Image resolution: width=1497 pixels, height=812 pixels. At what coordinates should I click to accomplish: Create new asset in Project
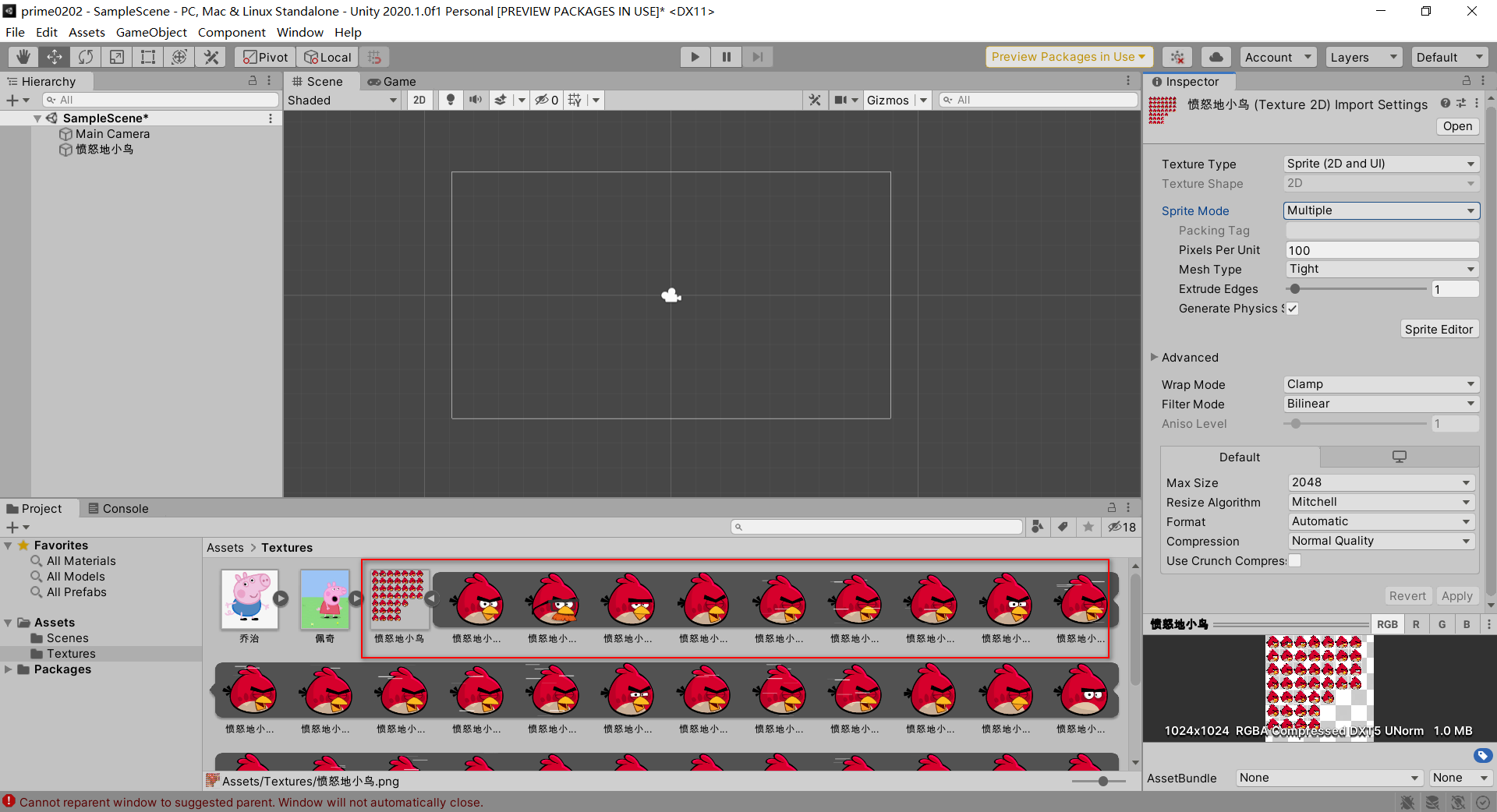(17, 527)
